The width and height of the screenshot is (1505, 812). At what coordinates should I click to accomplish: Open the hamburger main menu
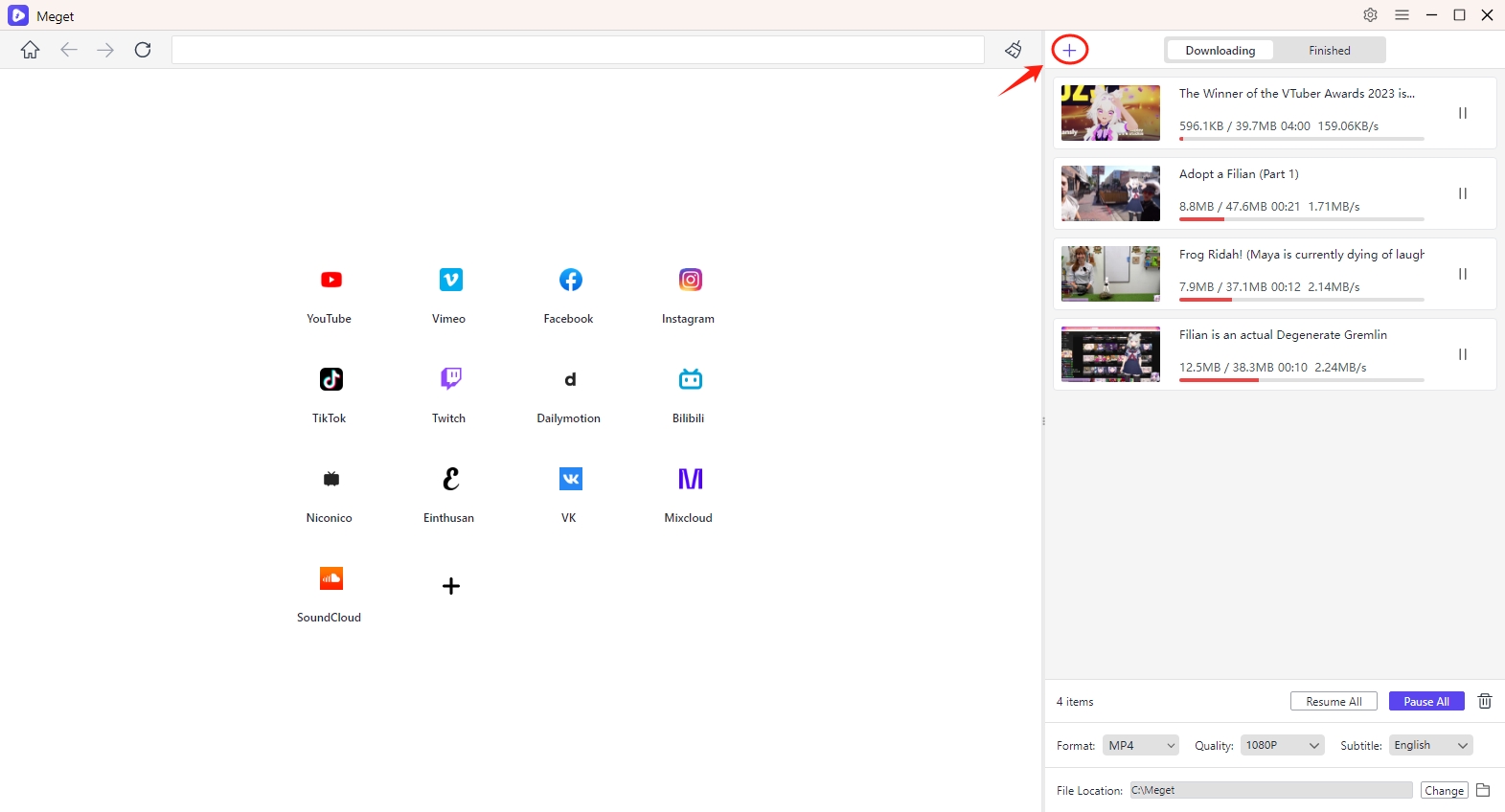click(1402, 15)
